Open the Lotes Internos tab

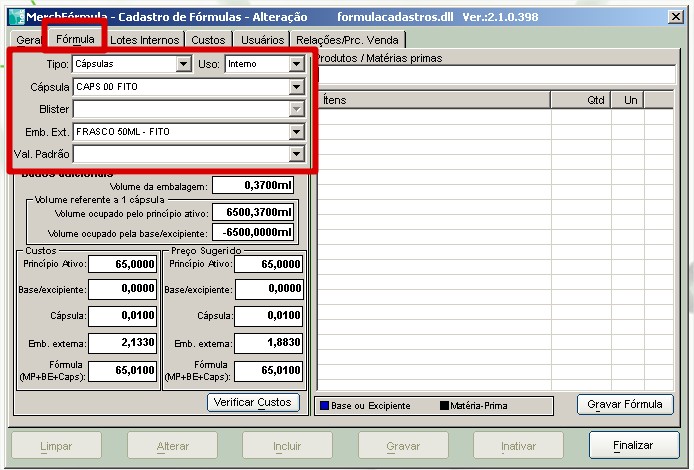(x=145, y=40)
